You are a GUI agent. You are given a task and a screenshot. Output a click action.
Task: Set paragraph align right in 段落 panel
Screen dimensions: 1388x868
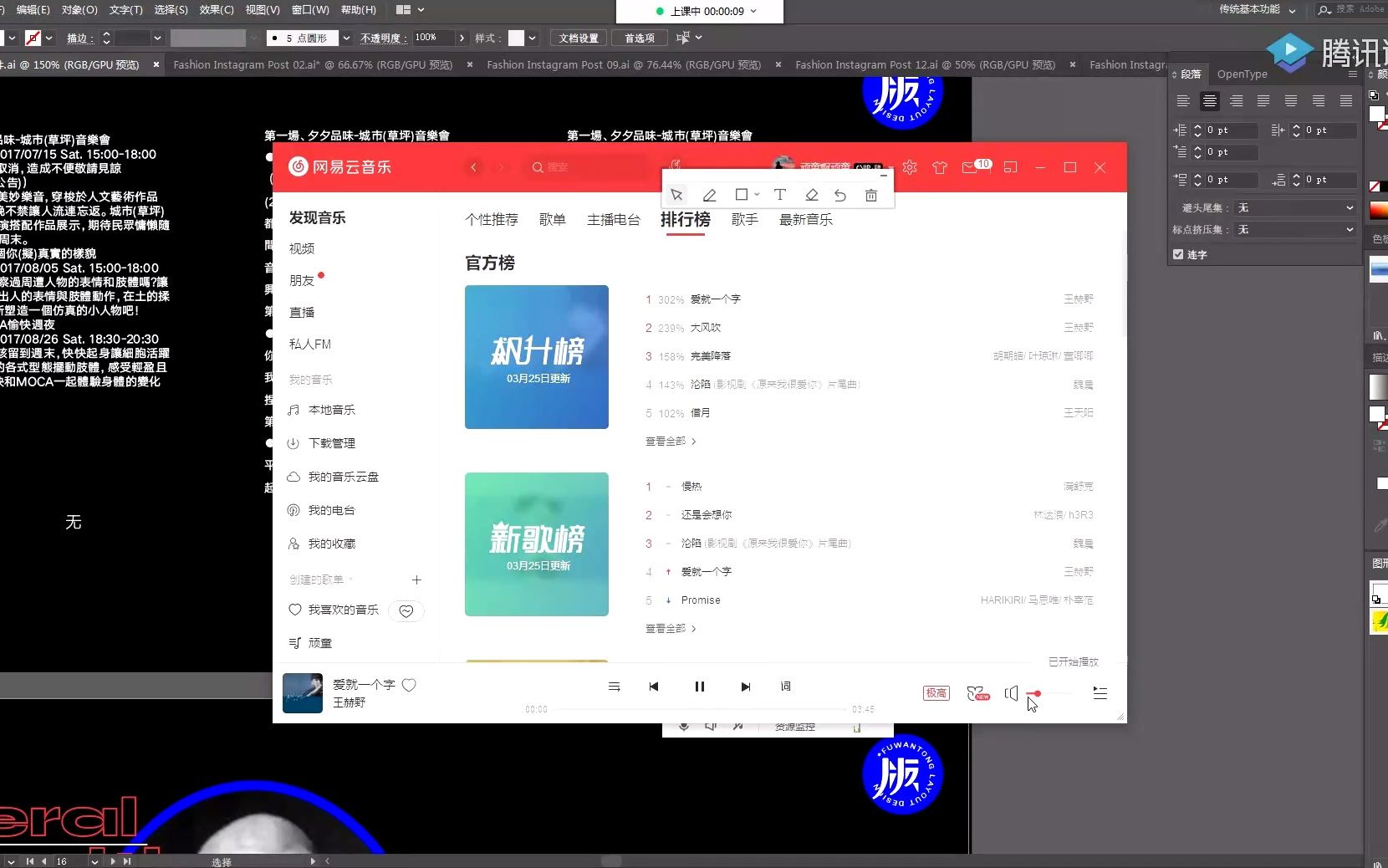pyautogui.click(x=1236, y=101)
